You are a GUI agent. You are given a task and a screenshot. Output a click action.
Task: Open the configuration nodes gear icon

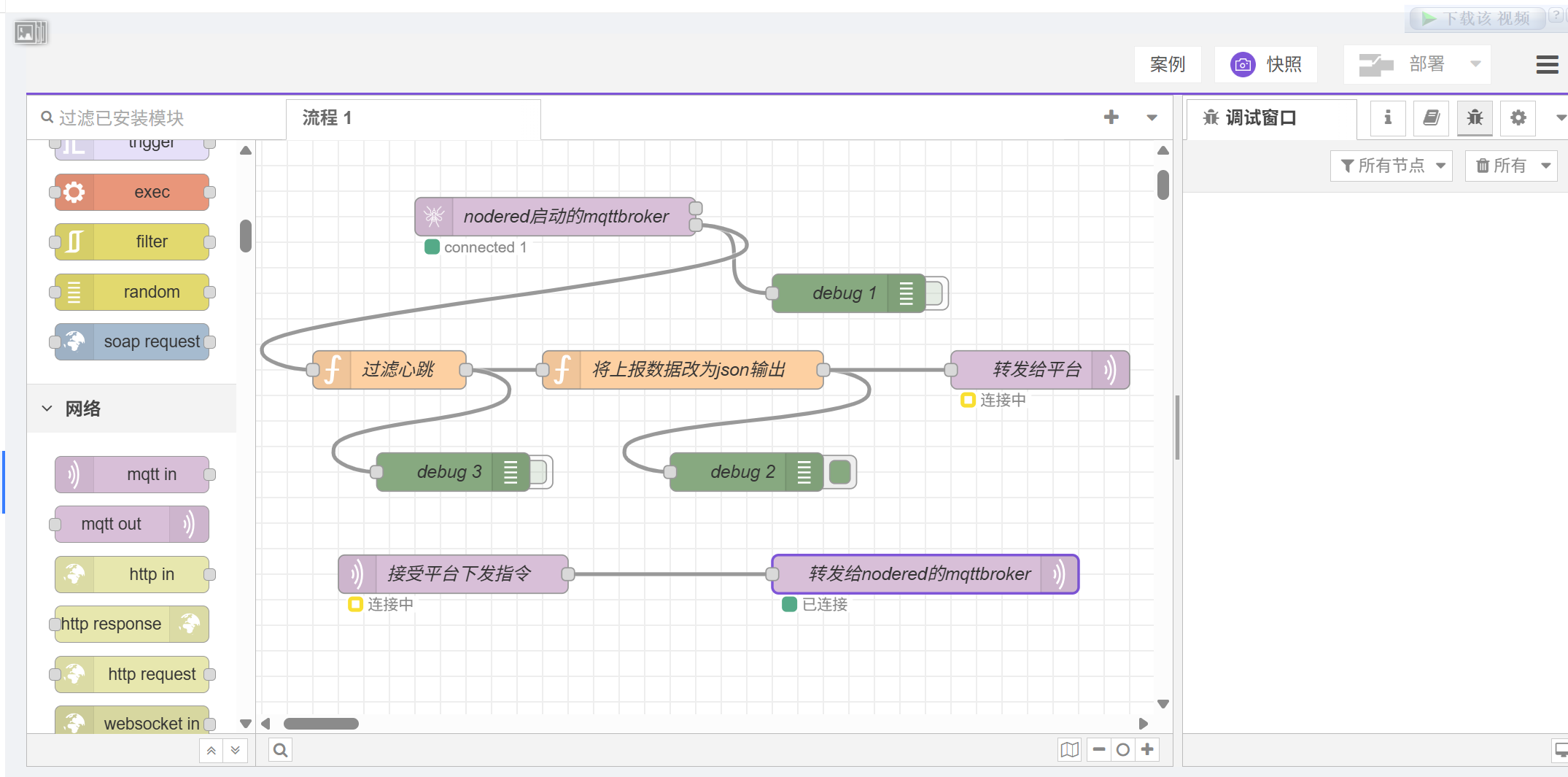1518,118
